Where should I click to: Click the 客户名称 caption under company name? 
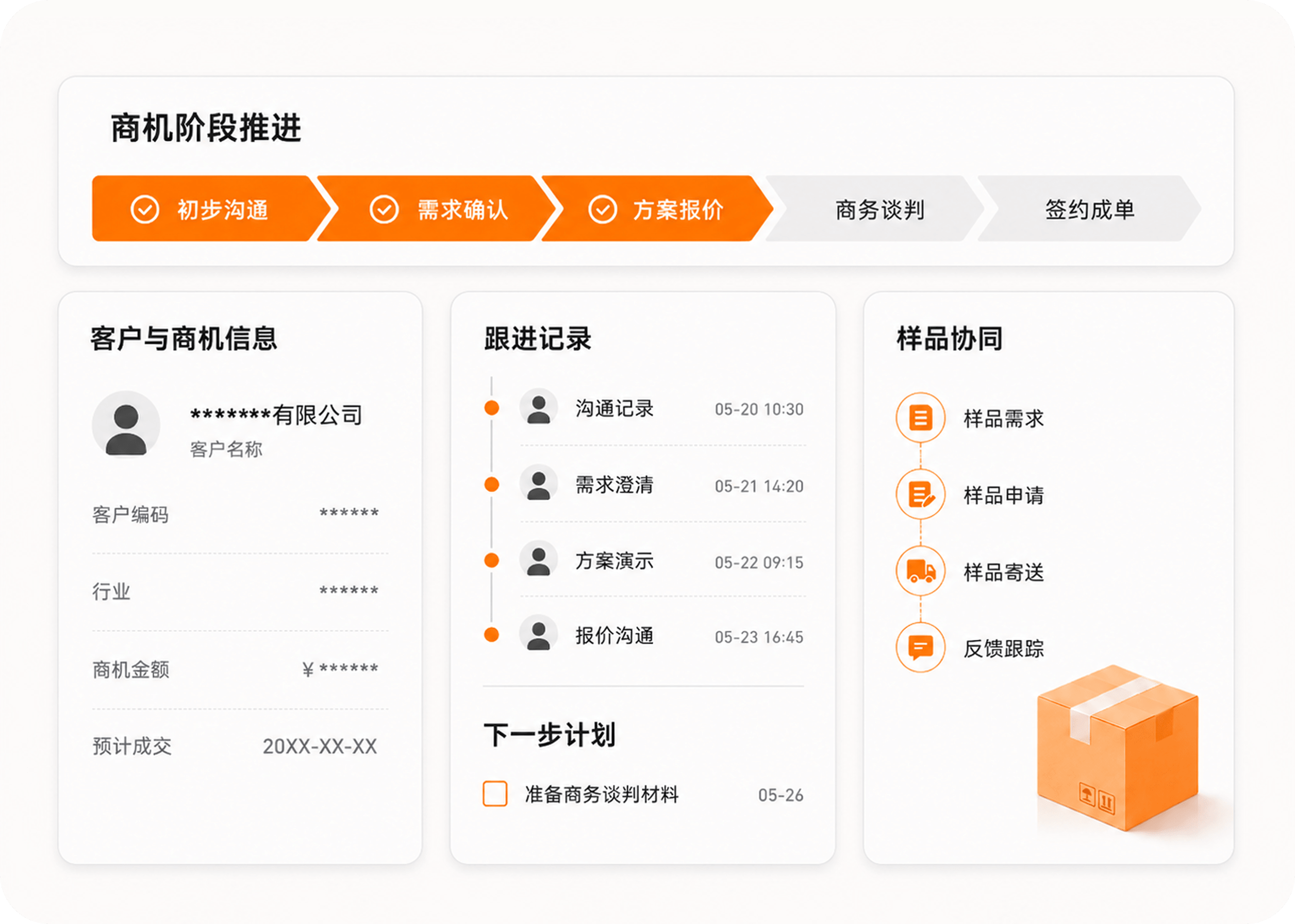pos(226,449)
